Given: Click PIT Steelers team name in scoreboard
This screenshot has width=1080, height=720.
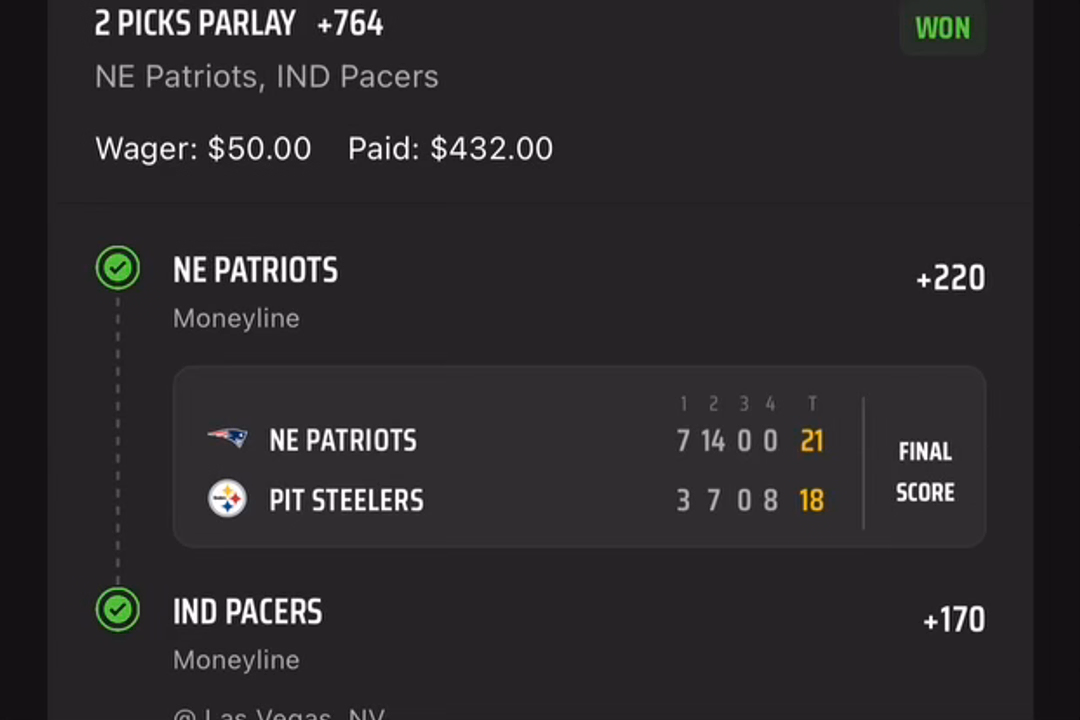Looking at the screenshot, I should click(x=346, y=500).
